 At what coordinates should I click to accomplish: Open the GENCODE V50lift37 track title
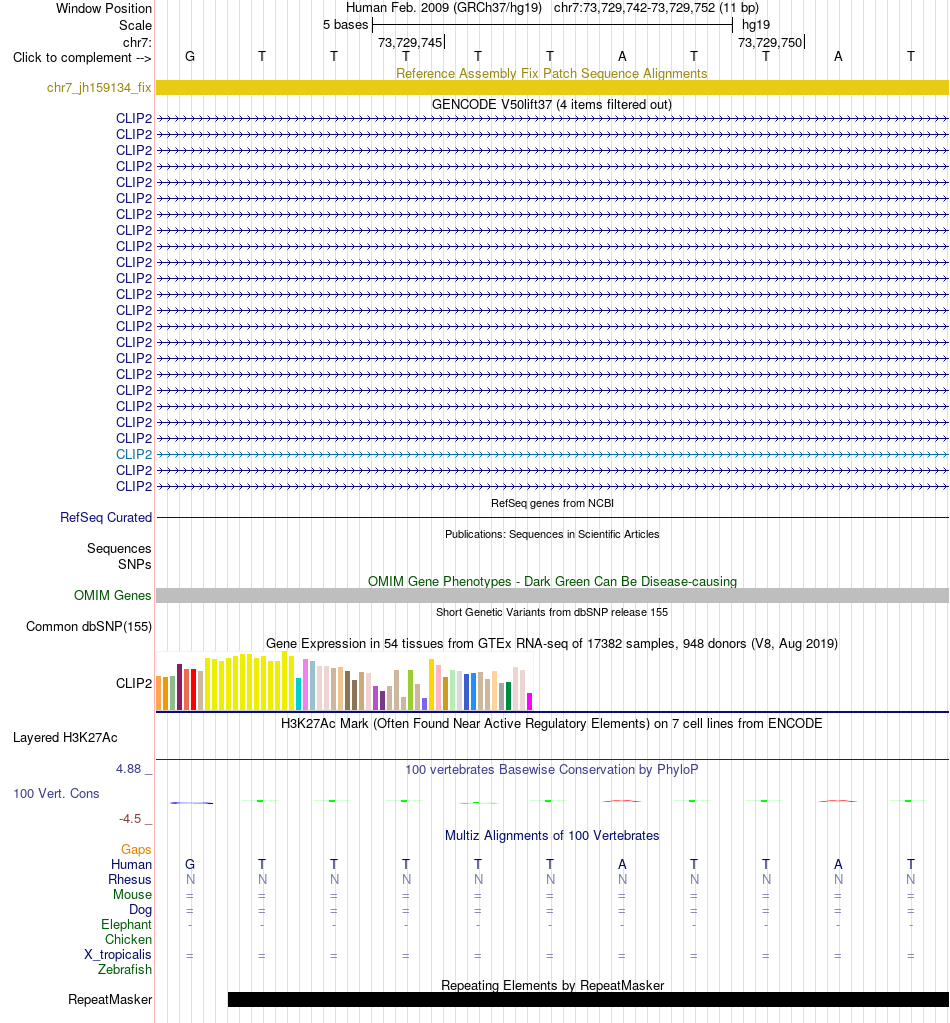pyautogui.click(x=552, y=104)
